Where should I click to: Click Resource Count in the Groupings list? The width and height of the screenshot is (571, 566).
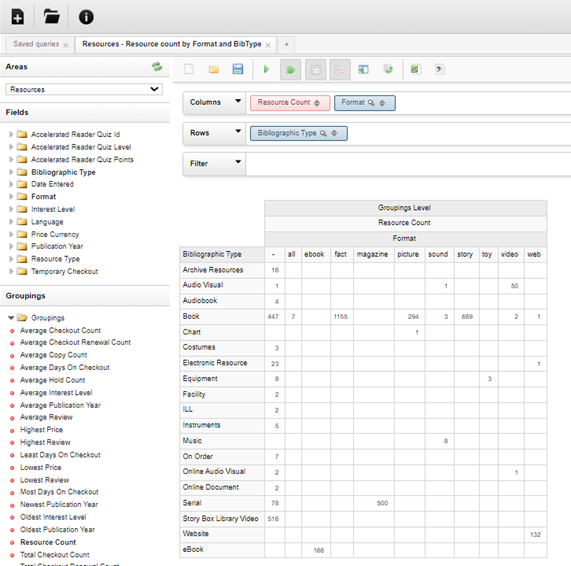tap(48, 542)
